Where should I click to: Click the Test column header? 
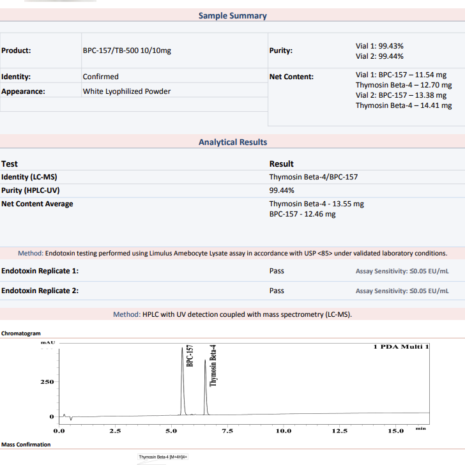click(9, 164)
